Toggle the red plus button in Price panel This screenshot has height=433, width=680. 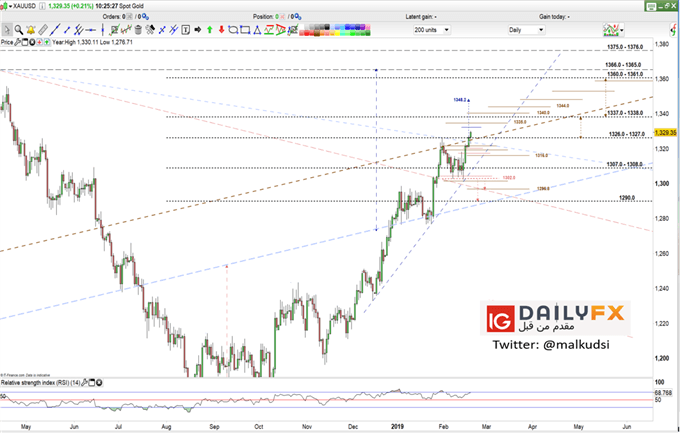(39, 42)
